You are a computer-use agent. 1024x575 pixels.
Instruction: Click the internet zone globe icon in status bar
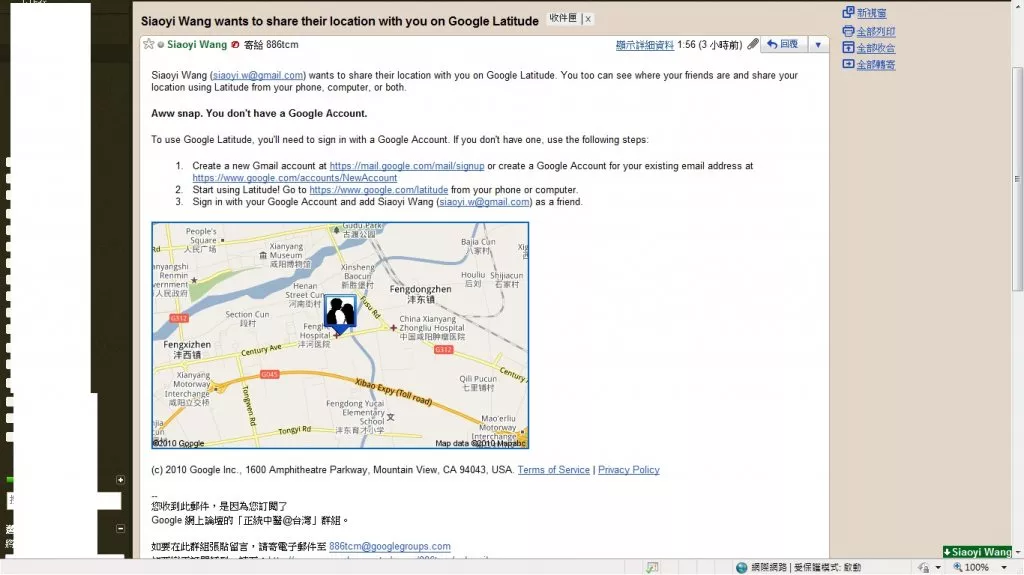pos(741,567)
